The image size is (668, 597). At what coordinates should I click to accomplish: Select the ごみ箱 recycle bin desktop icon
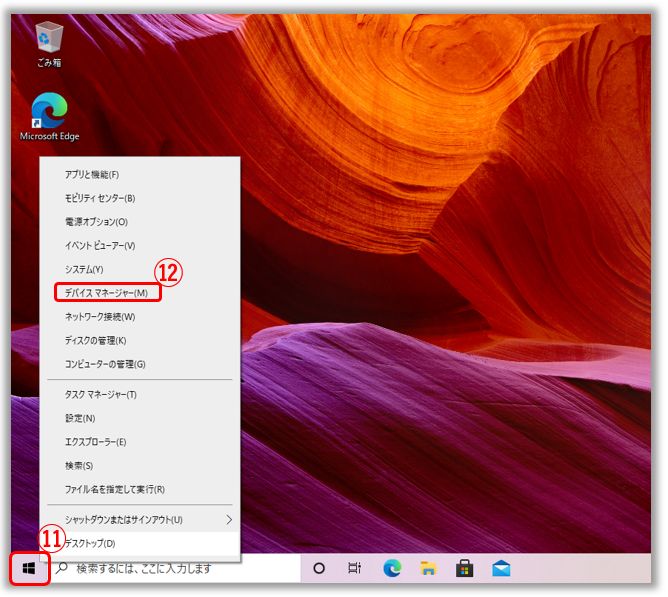pyautogui.click(x=49, y=44)
